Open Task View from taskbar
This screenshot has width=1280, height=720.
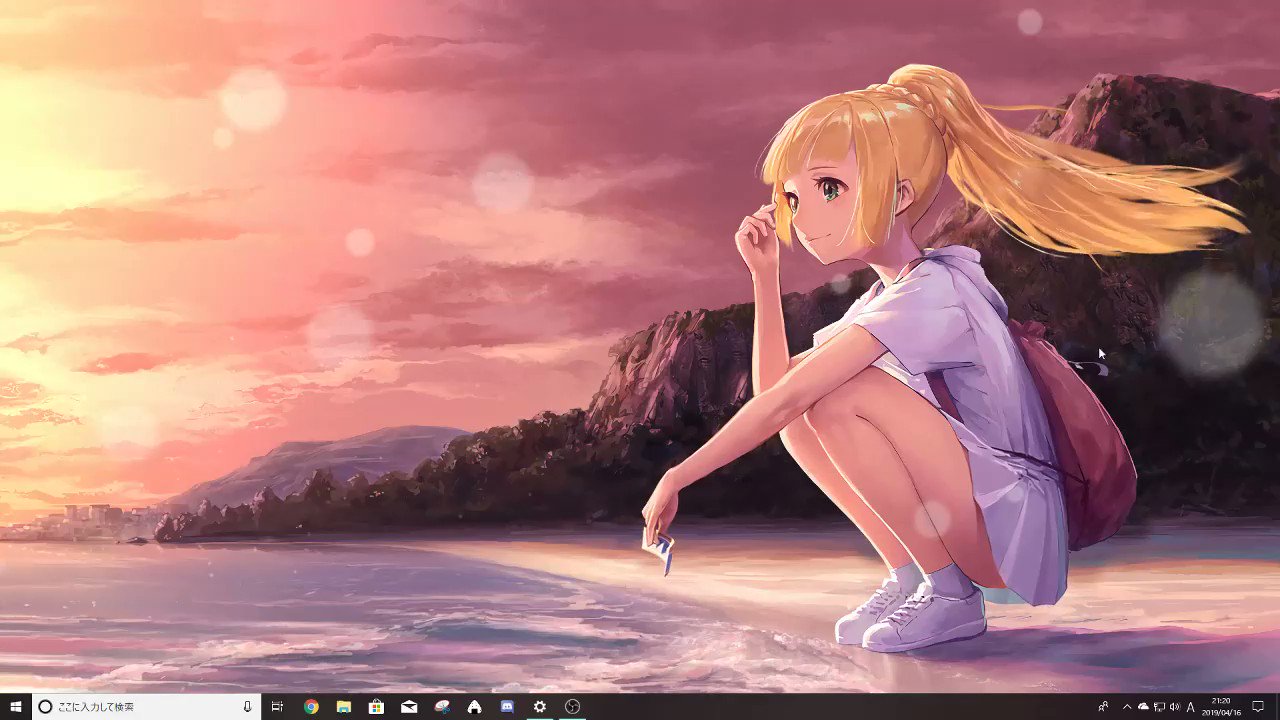coord(278,706)
